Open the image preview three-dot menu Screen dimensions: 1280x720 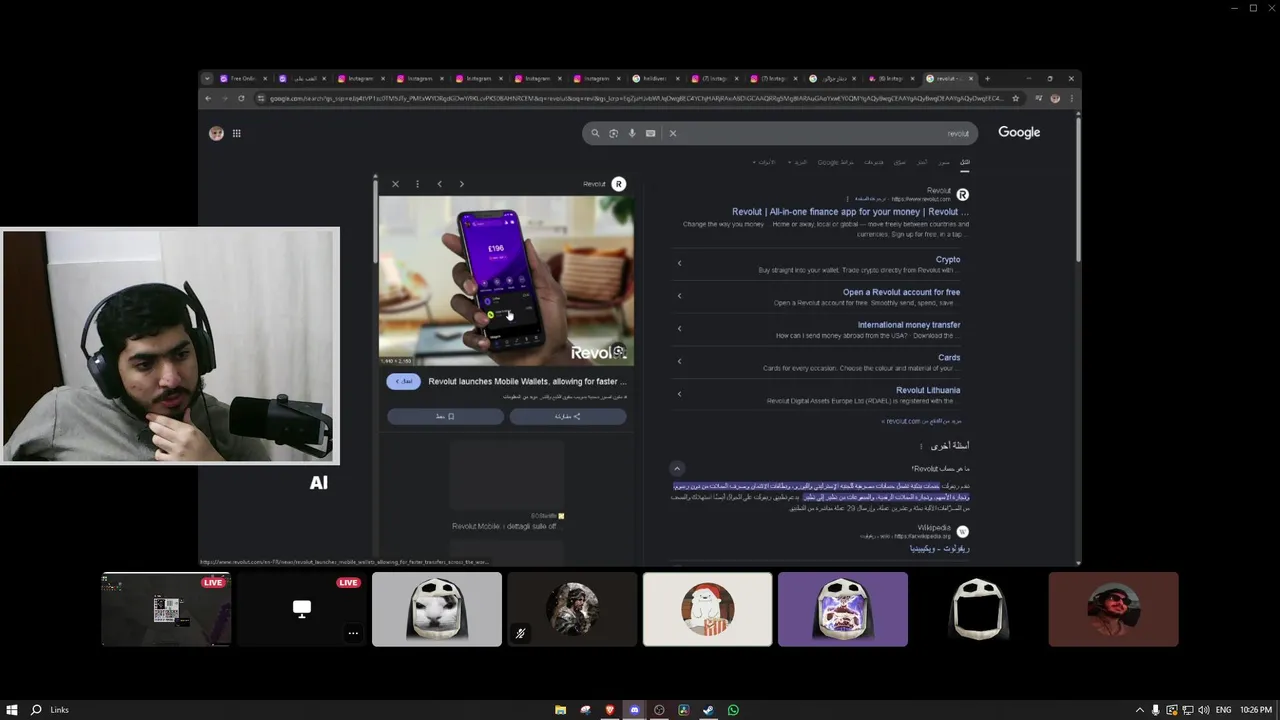[x=417, y=184]
